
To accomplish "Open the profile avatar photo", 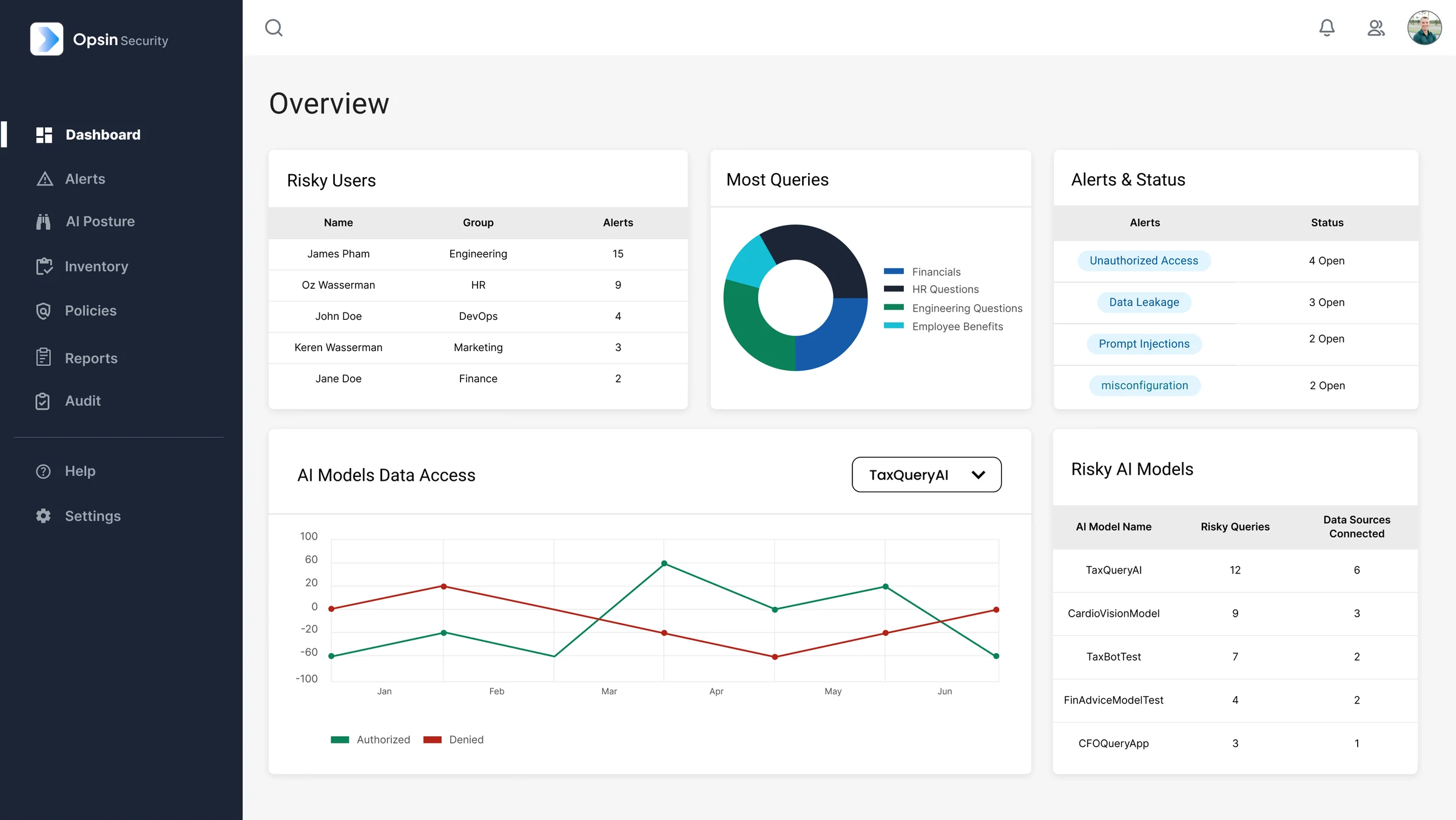I will point(1424,28).
